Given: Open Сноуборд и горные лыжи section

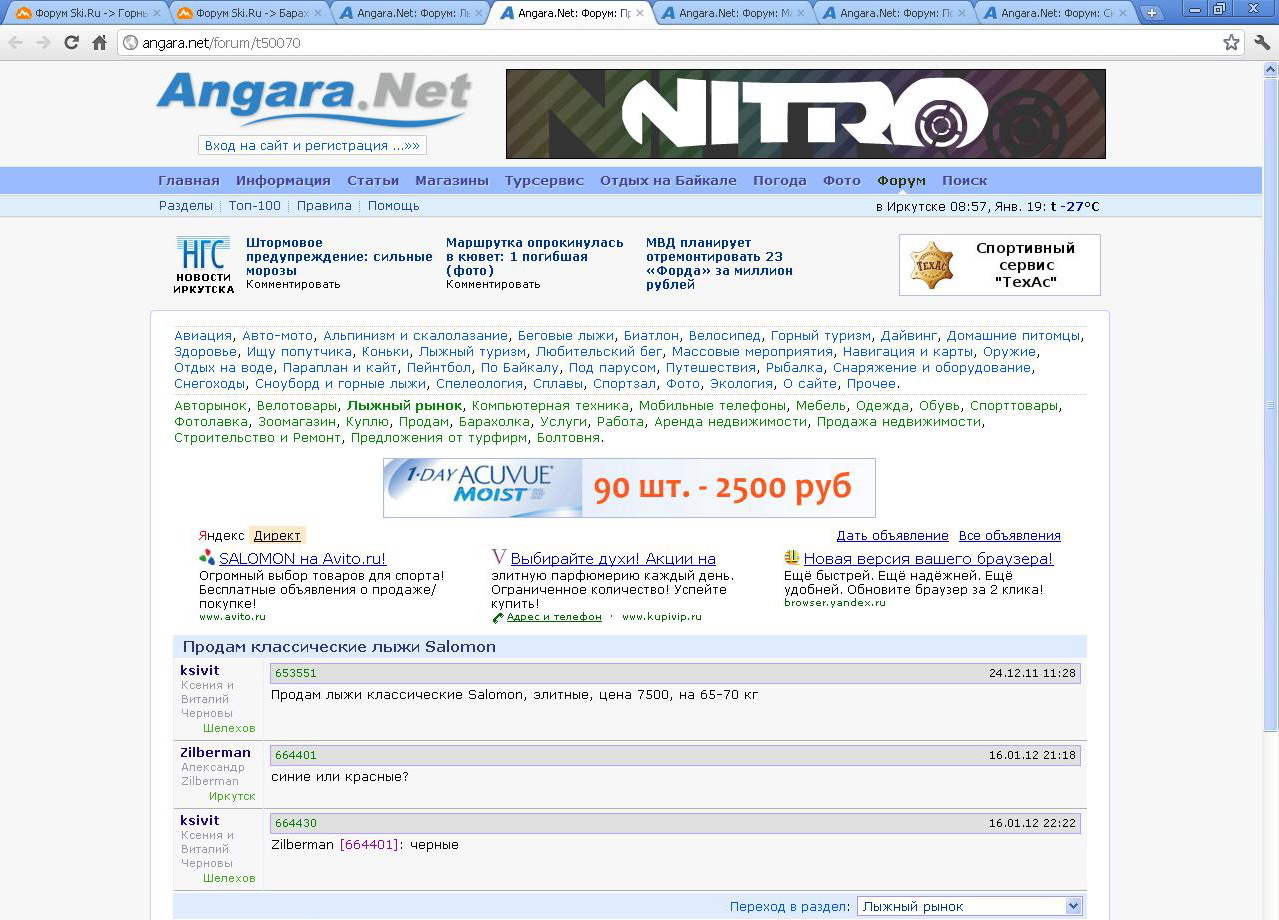Looking at the screenshot, I should tap(340, 384).
